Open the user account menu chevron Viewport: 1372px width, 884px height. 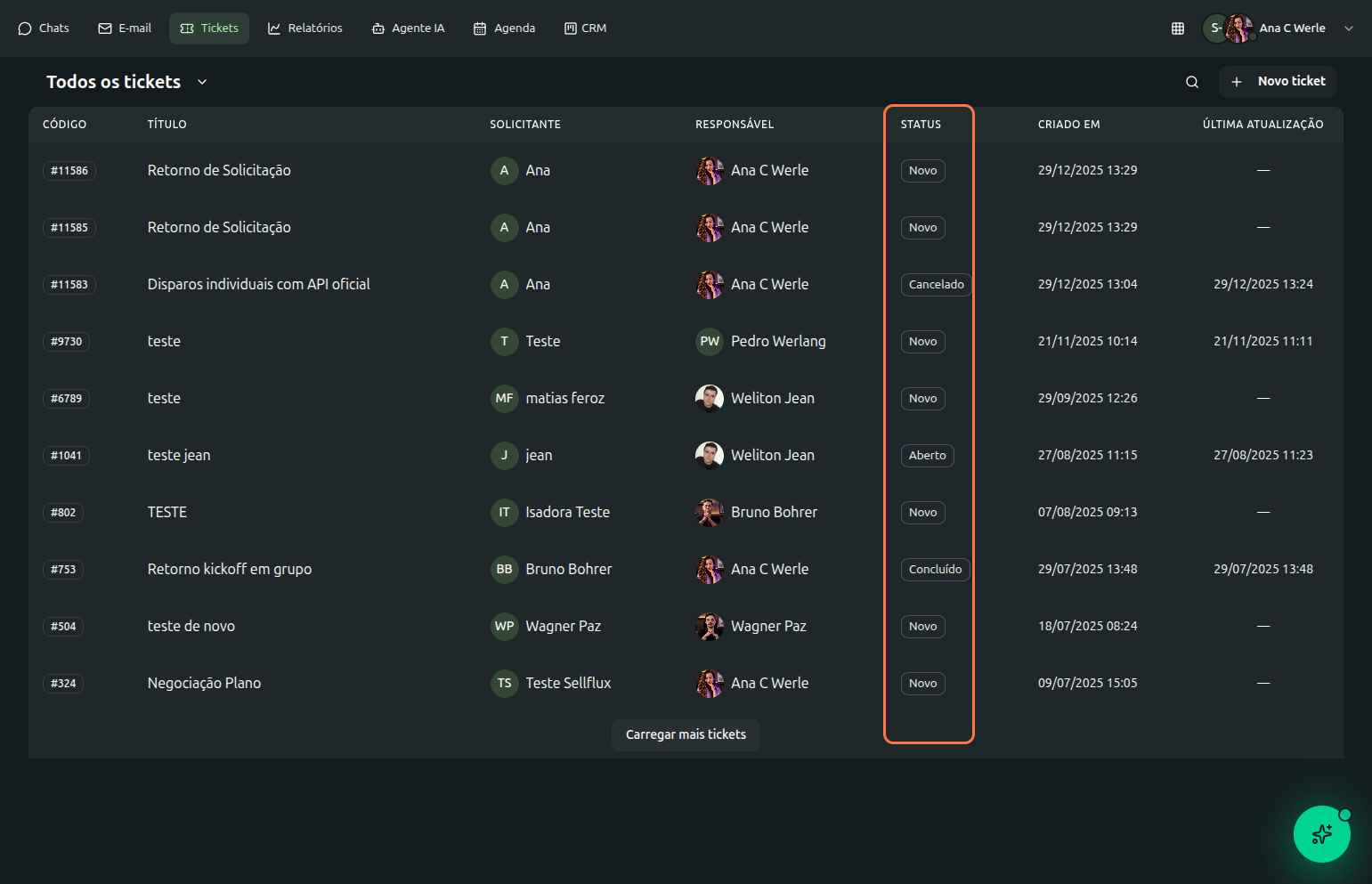(1348, 28)
